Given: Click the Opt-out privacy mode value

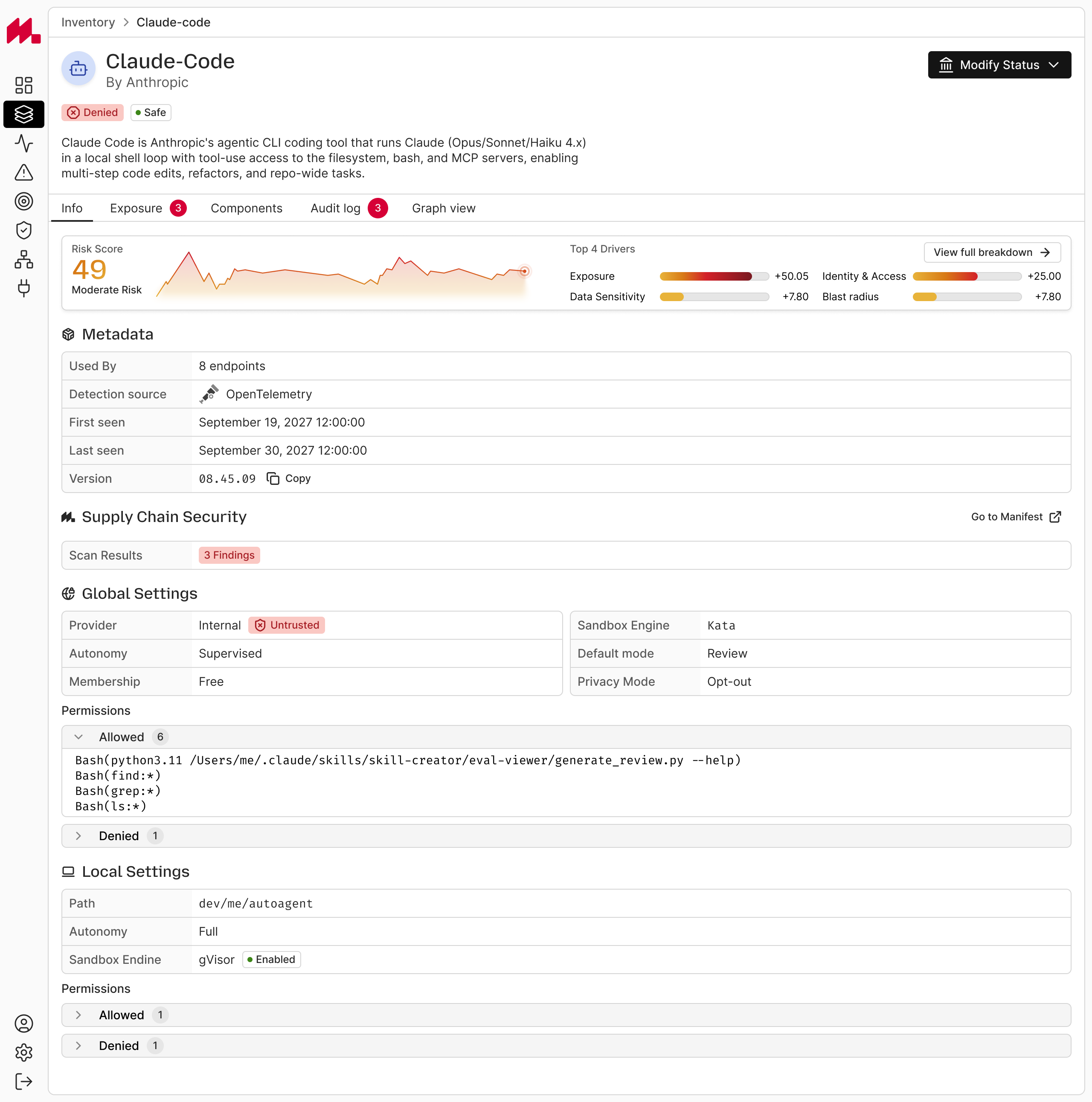Looking at the screenshot, I should [x=729, y=681].
